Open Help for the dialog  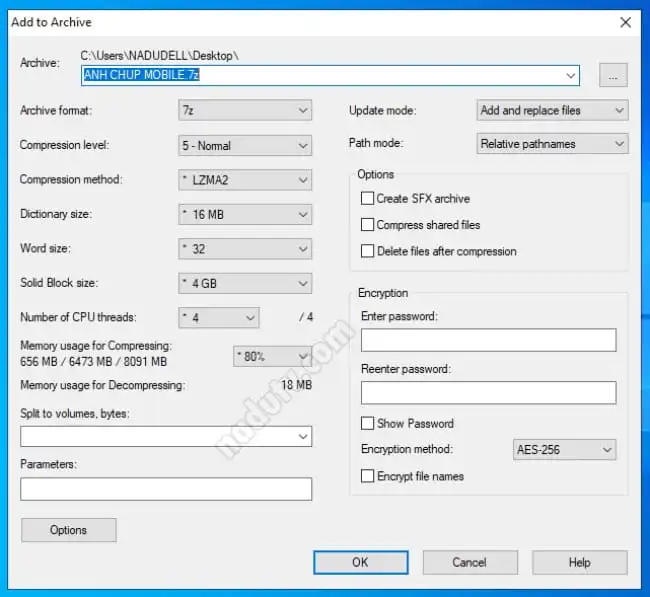(x=580, y=563)
